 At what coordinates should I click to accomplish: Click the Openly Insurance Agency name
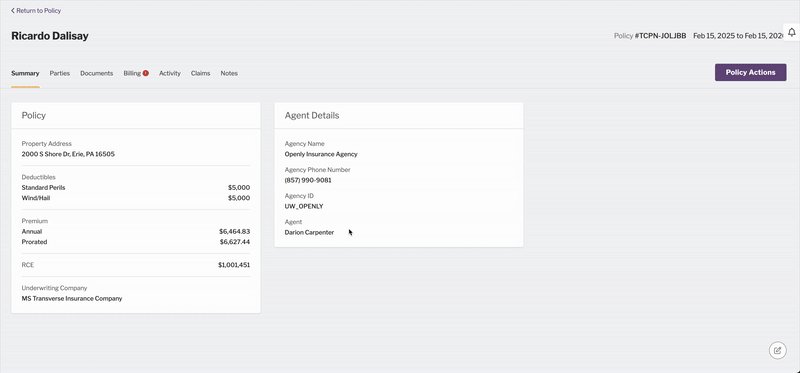click(x=321, y=154)
